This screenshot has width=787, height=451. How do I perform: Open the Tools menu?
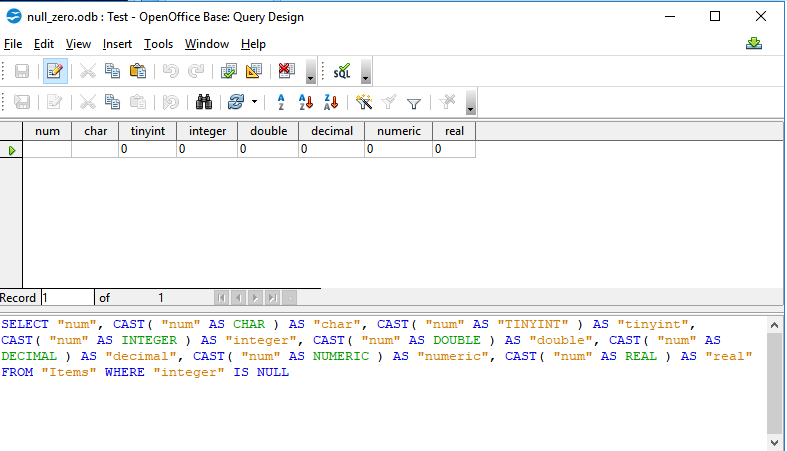tap(158, 44)
